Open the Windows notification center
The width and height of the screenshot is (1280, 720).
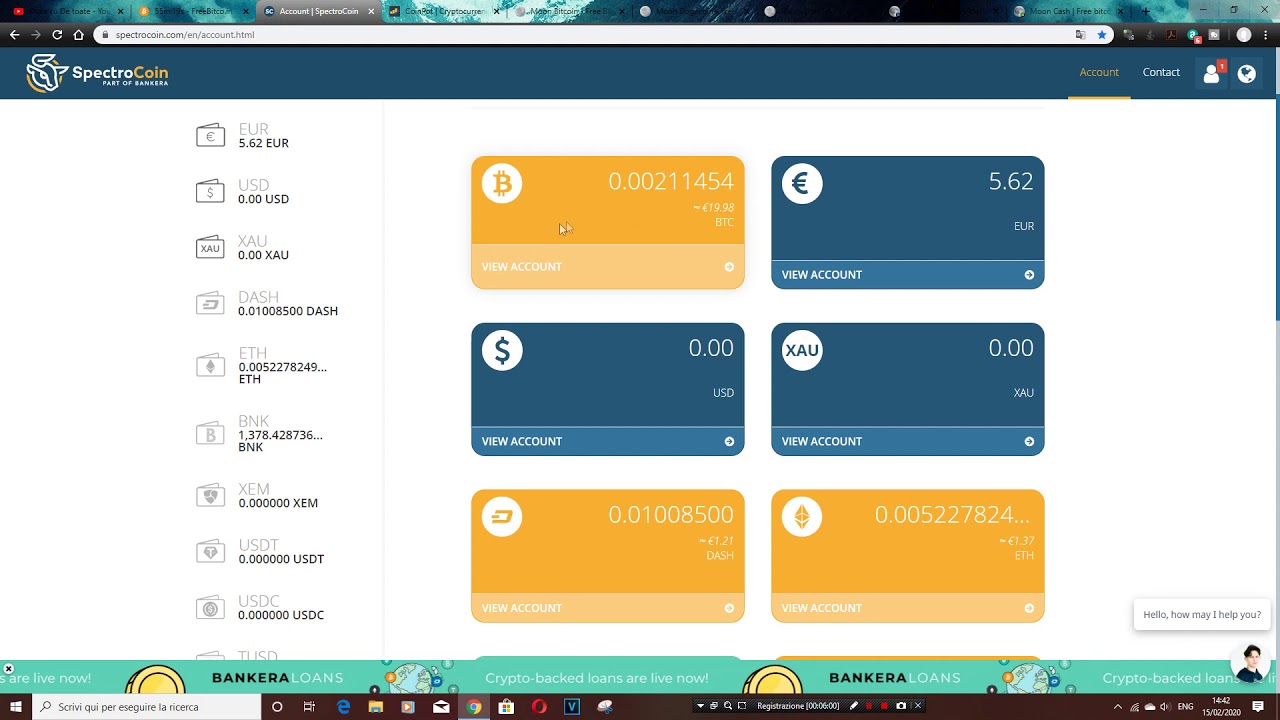click(1258, 707)
